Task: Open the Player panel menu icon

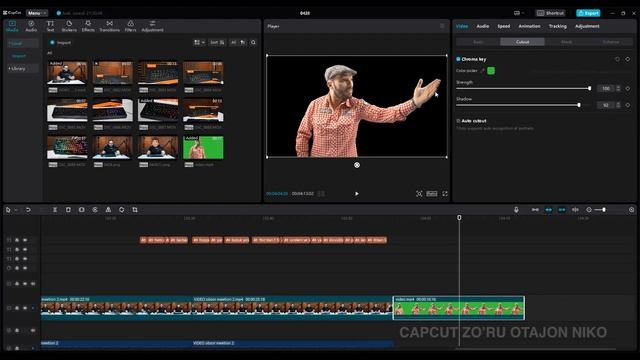Action: pyautogui.click(x=442, y=26)
